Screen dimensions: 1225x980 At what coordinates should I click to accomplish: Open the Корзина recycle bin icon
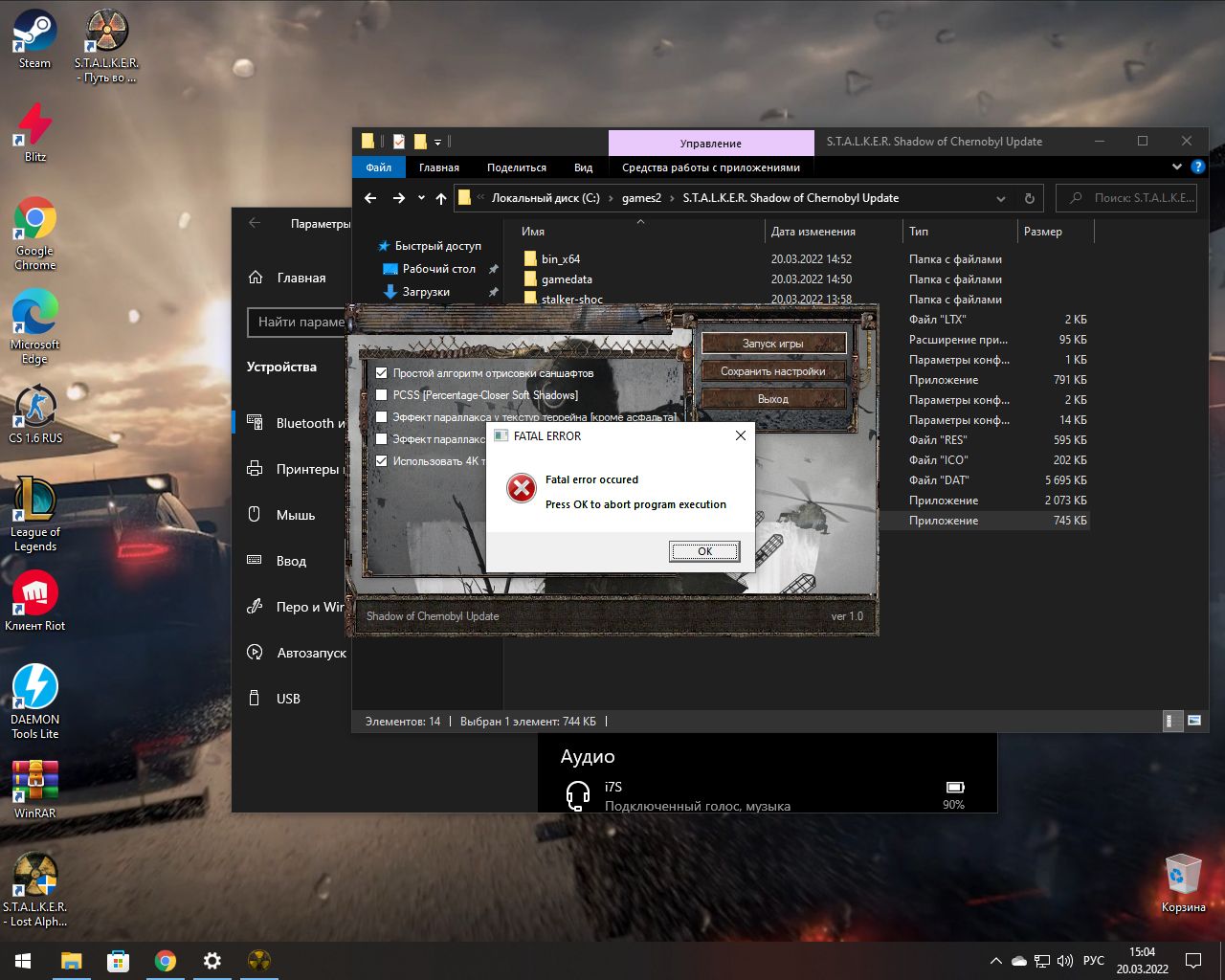click(x=1183, y=882)
